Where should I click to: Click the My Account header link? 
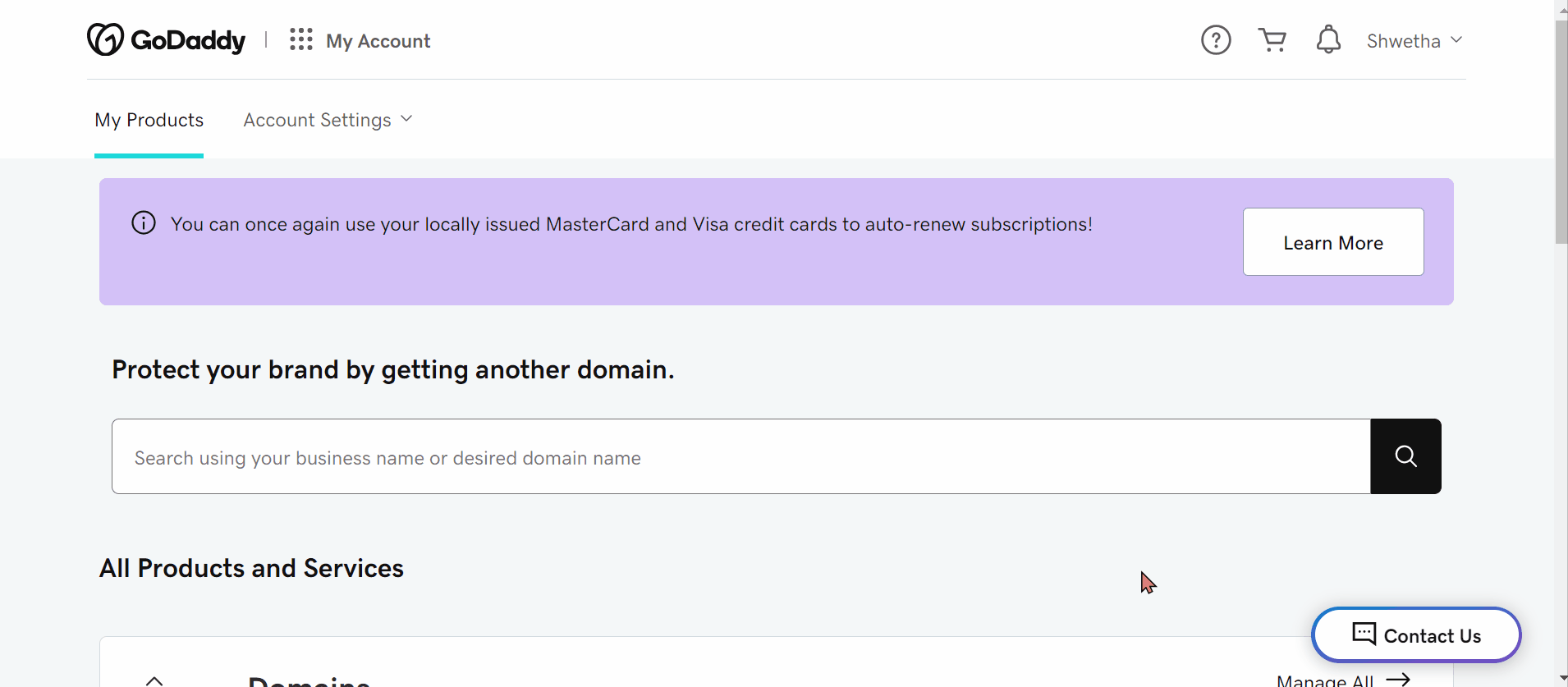pyautogui.click(x=378, y=41)
